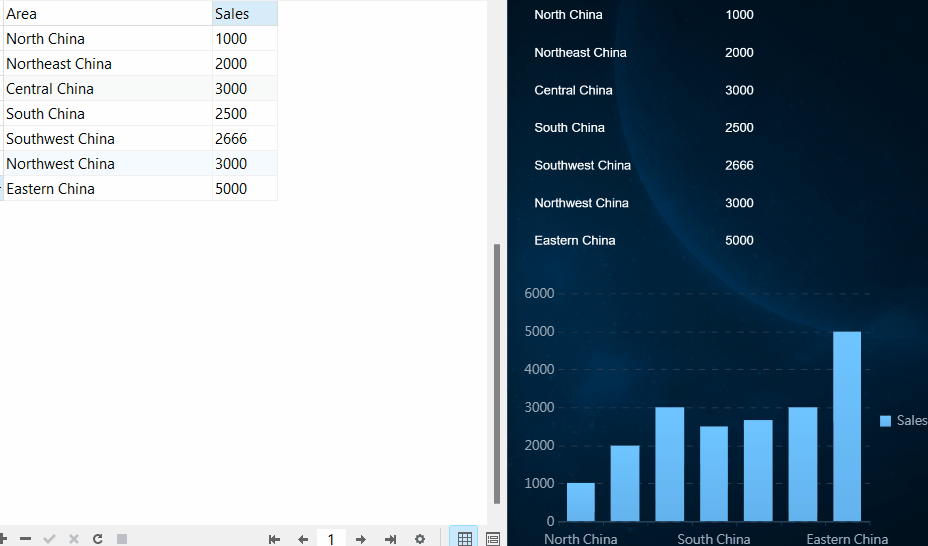Switch to grid view icon
The height and width of the screenshot is (546, 928).
click(465, 538)
